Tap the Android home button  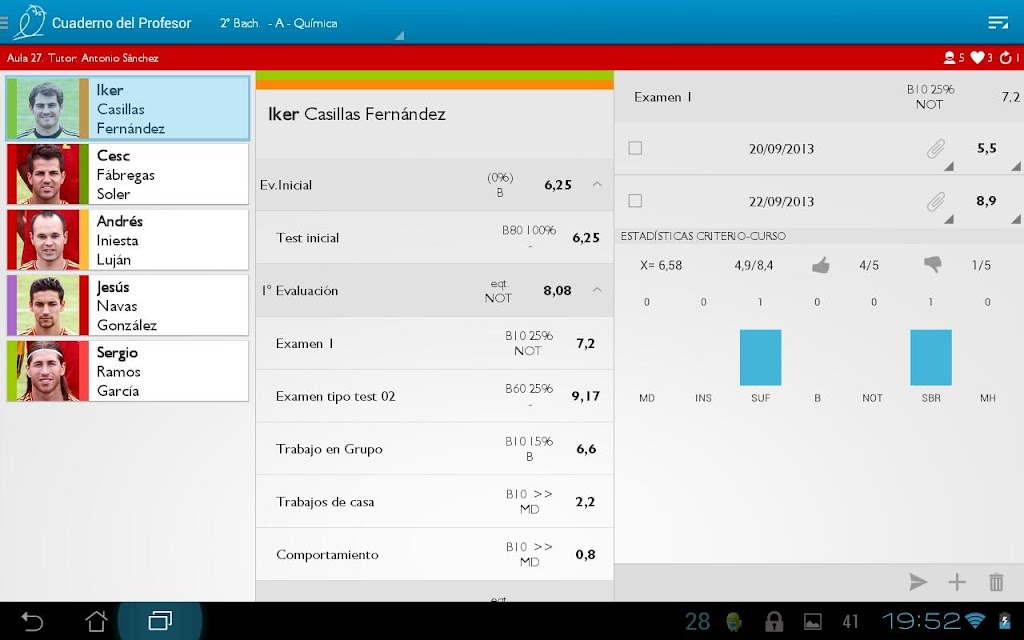click(96, 621)
